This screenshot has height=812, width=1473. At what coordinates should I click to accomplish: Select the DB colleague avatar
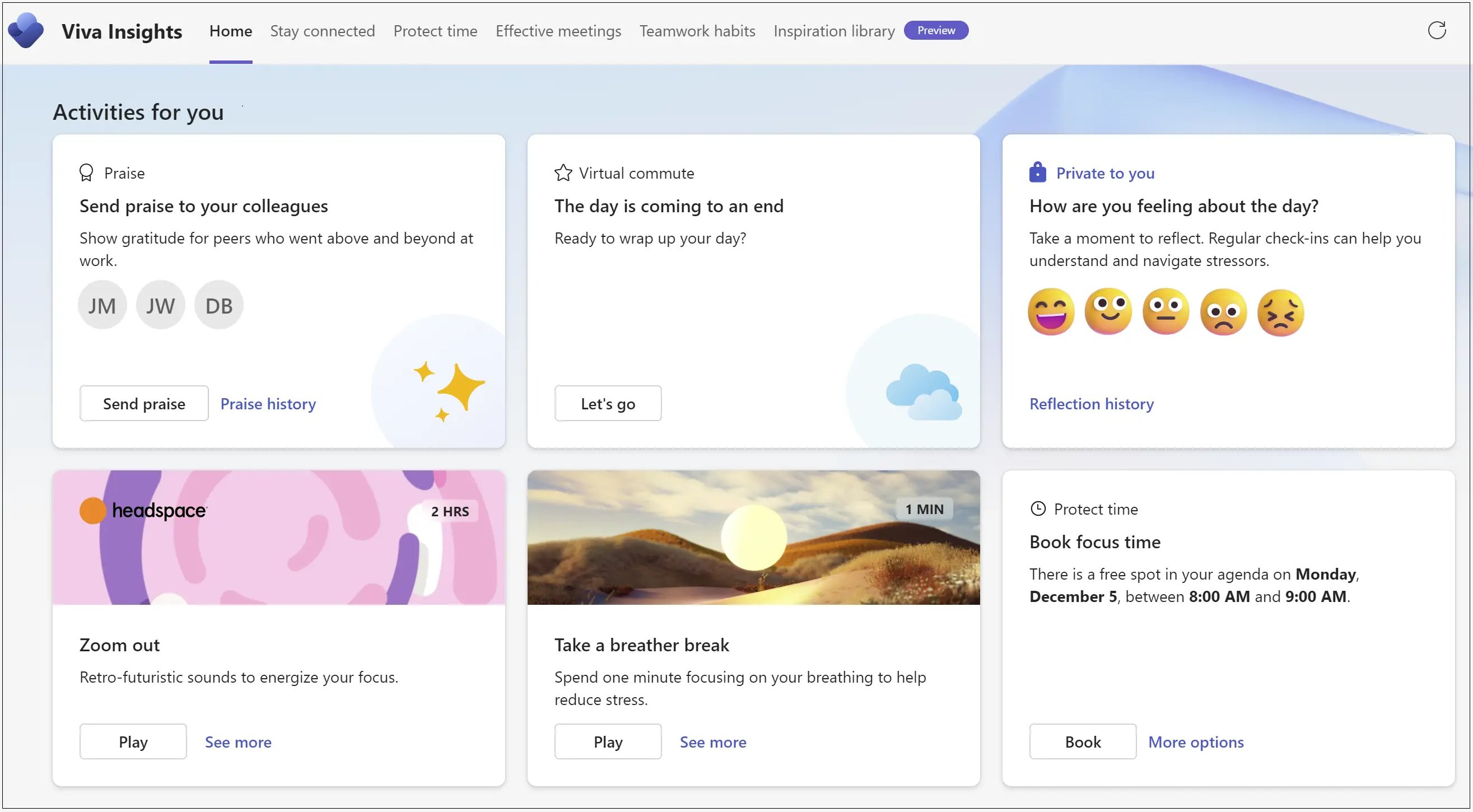pos(218,305)
